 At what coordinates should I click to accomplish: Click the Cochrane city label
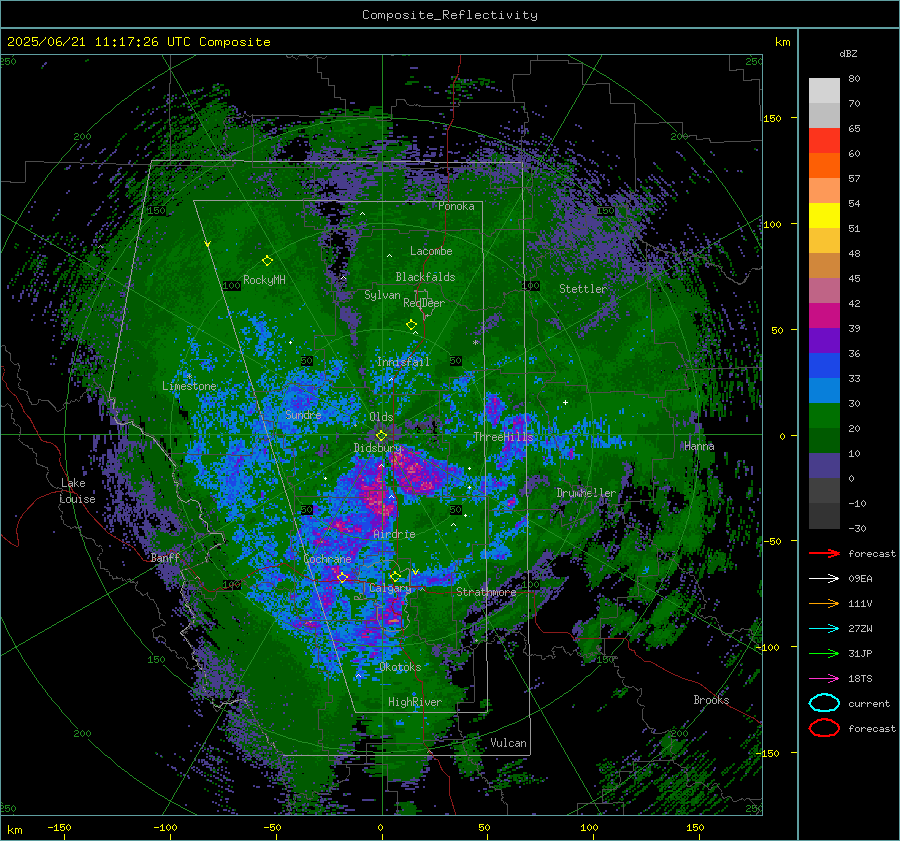click(x=327, y=559)
